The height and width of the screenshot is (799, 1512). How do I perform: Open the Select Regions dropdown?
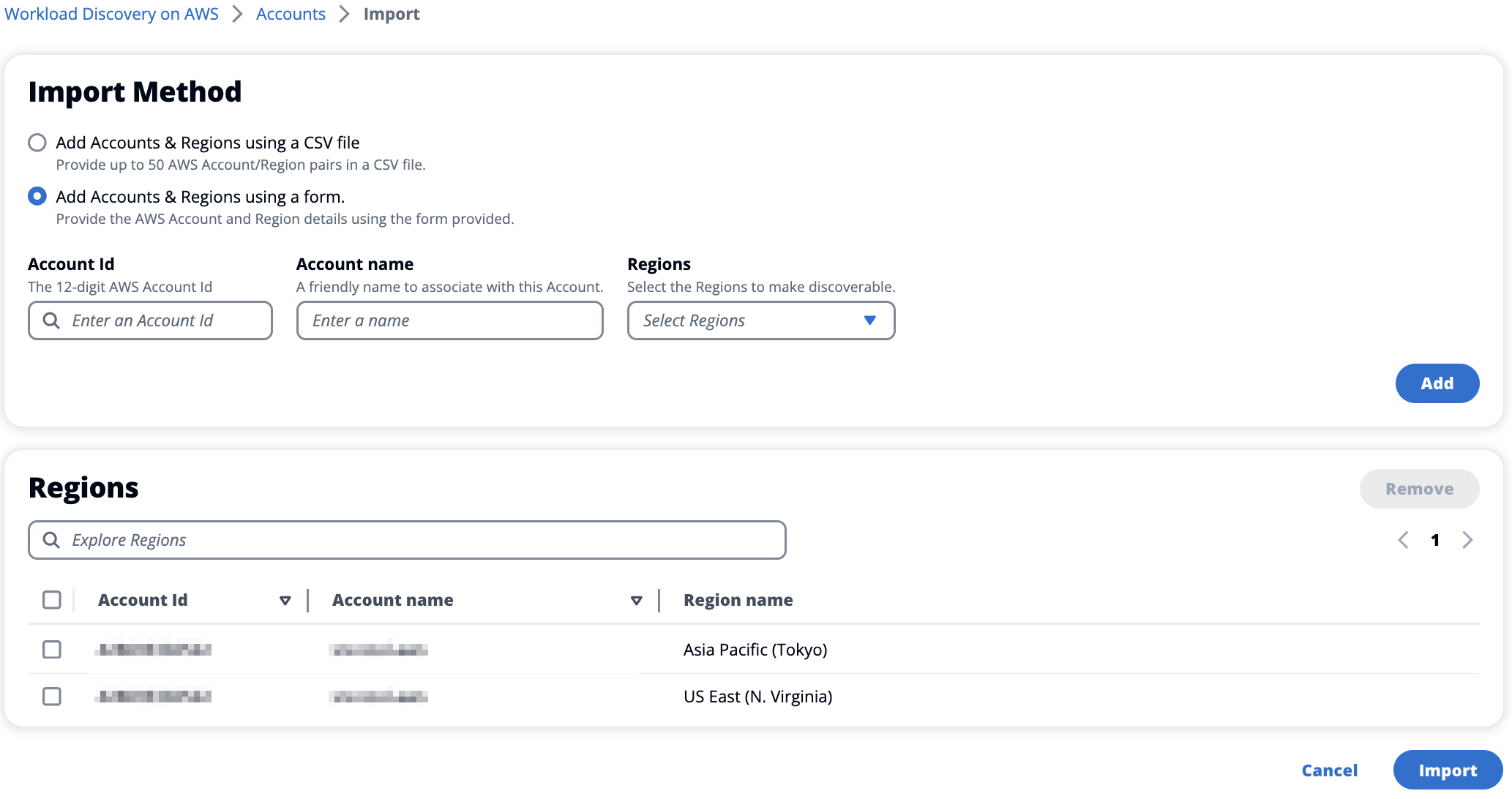760,320
